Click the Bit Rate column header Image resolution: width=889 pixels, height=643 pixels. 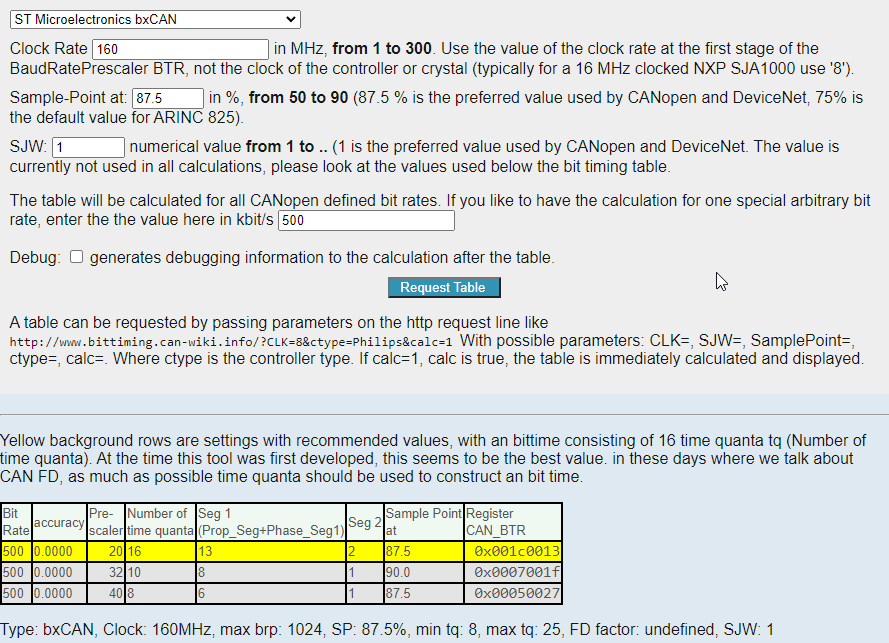[x=16, y=522]
